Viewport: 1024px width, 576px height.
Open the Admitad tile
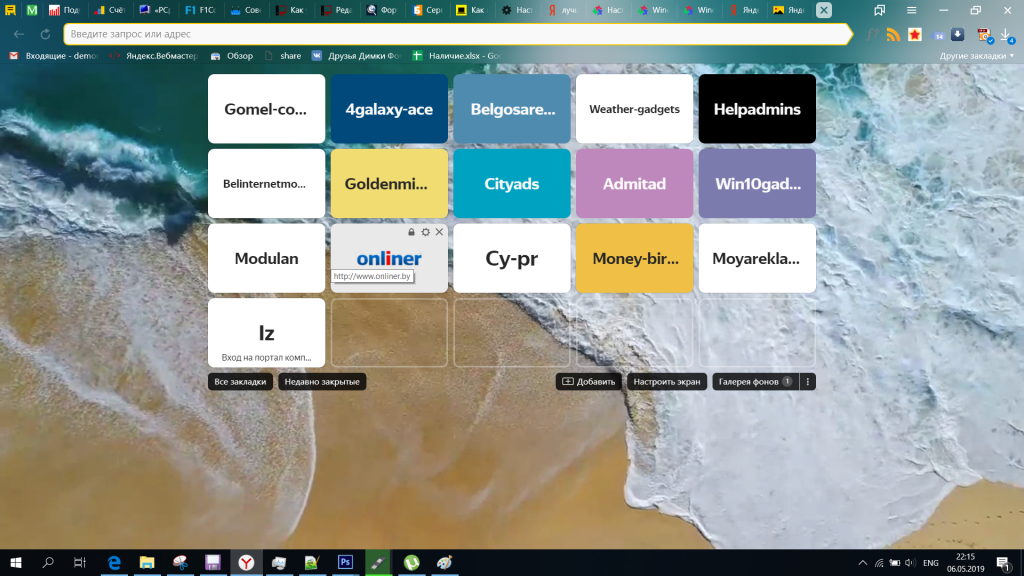[634, 184]
